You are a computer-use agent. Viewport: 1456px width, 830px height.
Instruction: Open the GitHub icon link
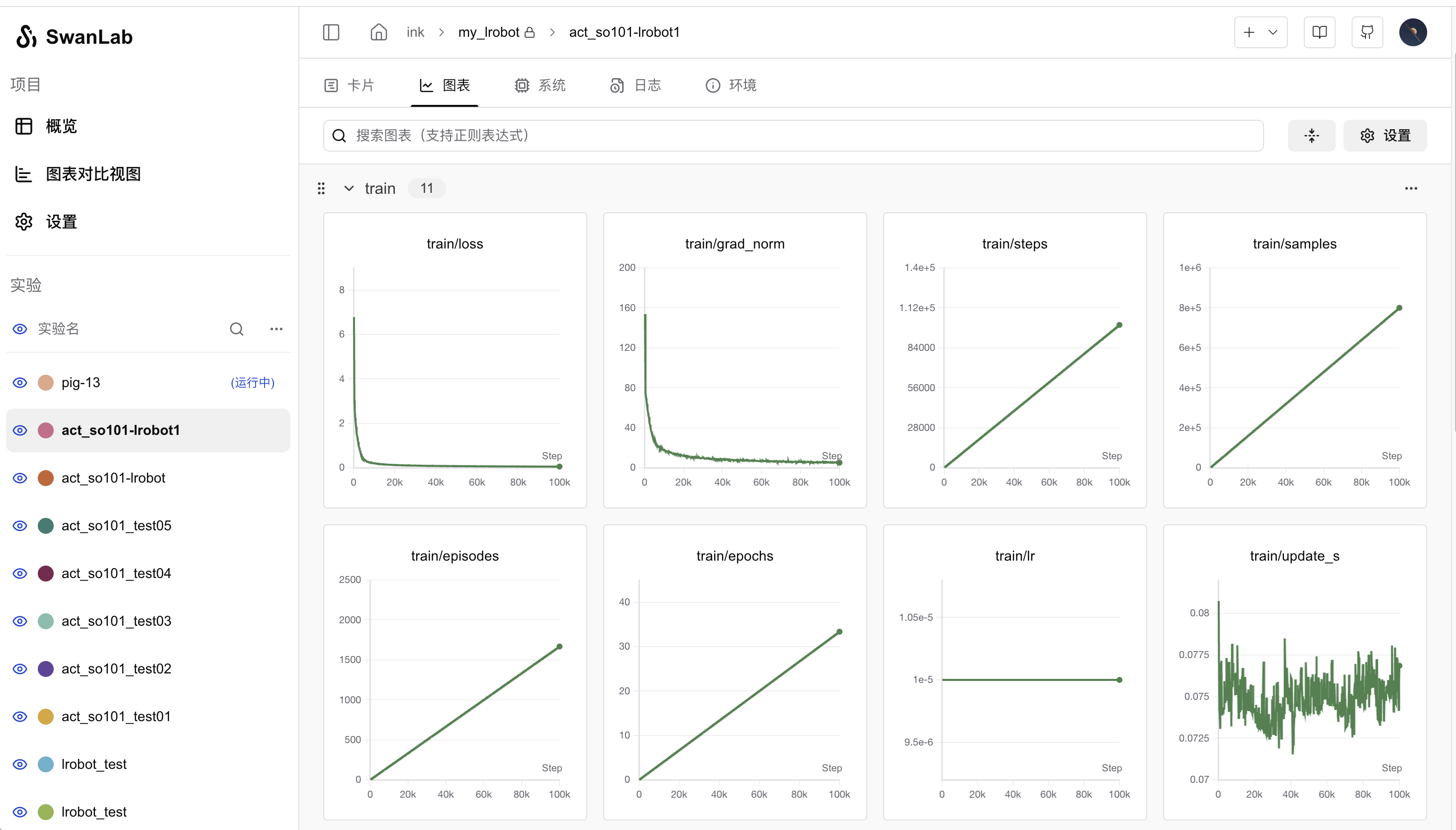pos(1367,32)
